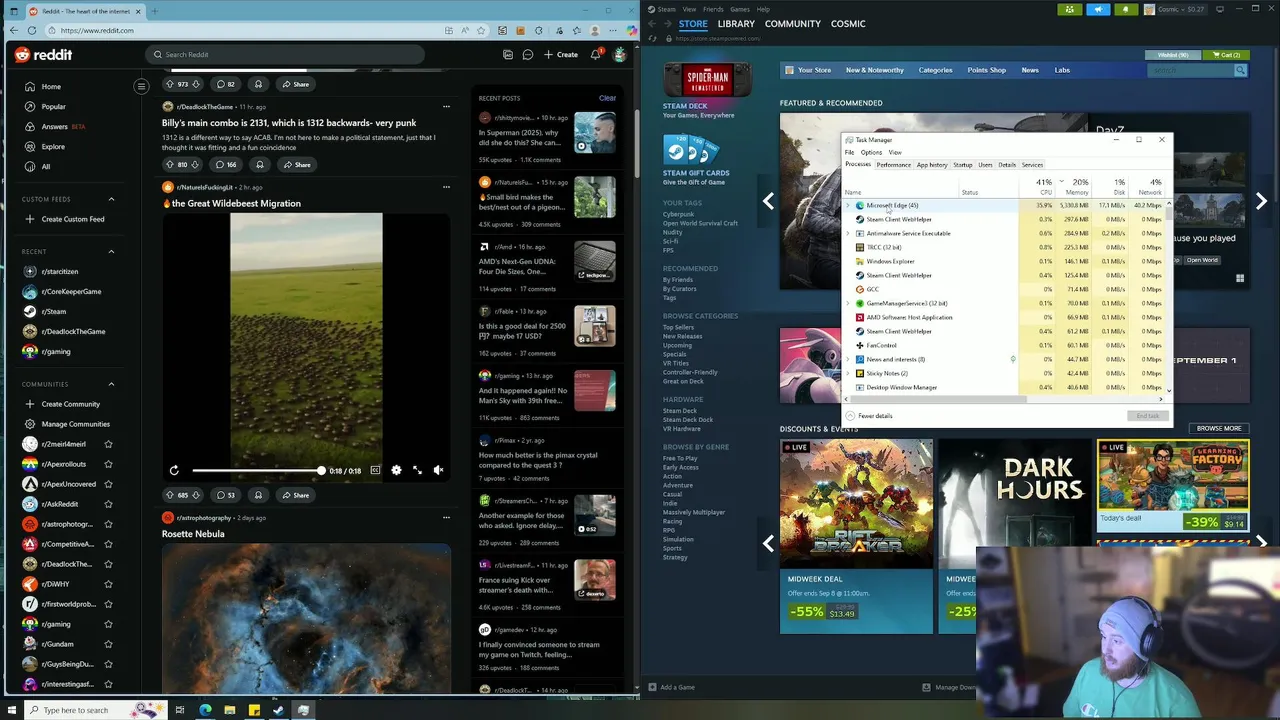Image resolution: width=1280 pixels, height=720 pixels.
Task: Open Steam Cart button
Action: click(x=1225, y=55)
